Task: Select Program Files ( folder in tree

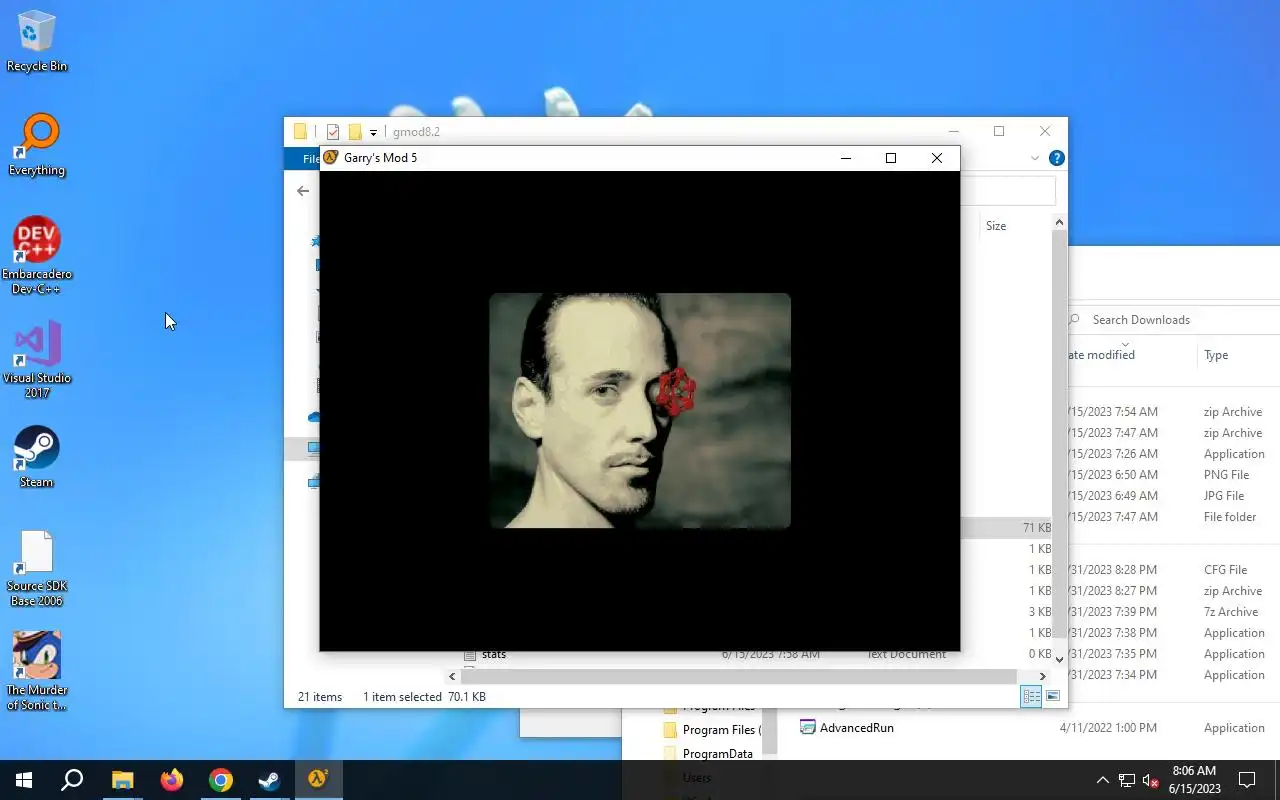Action: click(712, 730)
